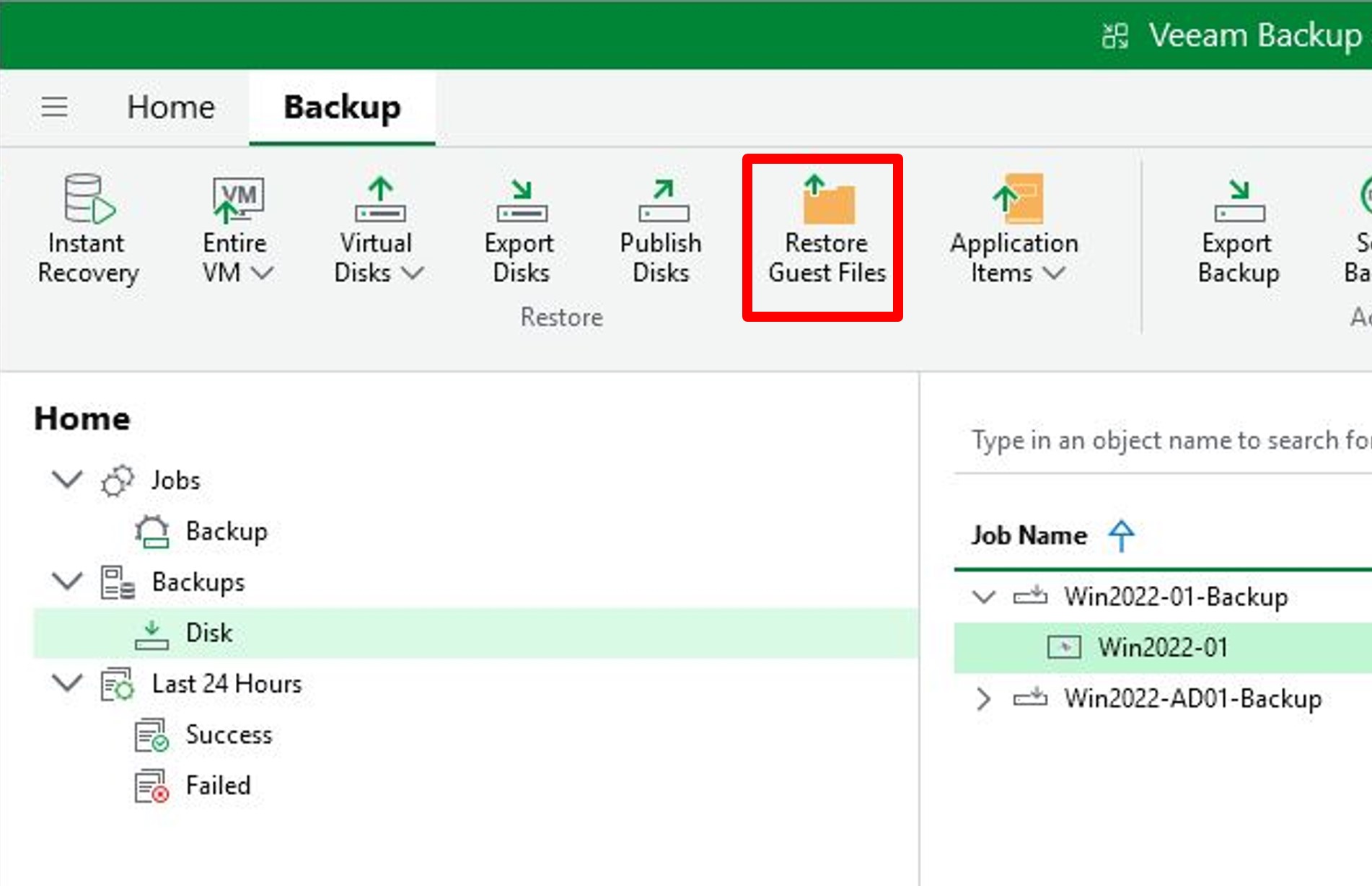Switch to the Home ribbon tab
Image resolution: width=1372 pixels, height=886 pixels.
(x=171, y=108)
